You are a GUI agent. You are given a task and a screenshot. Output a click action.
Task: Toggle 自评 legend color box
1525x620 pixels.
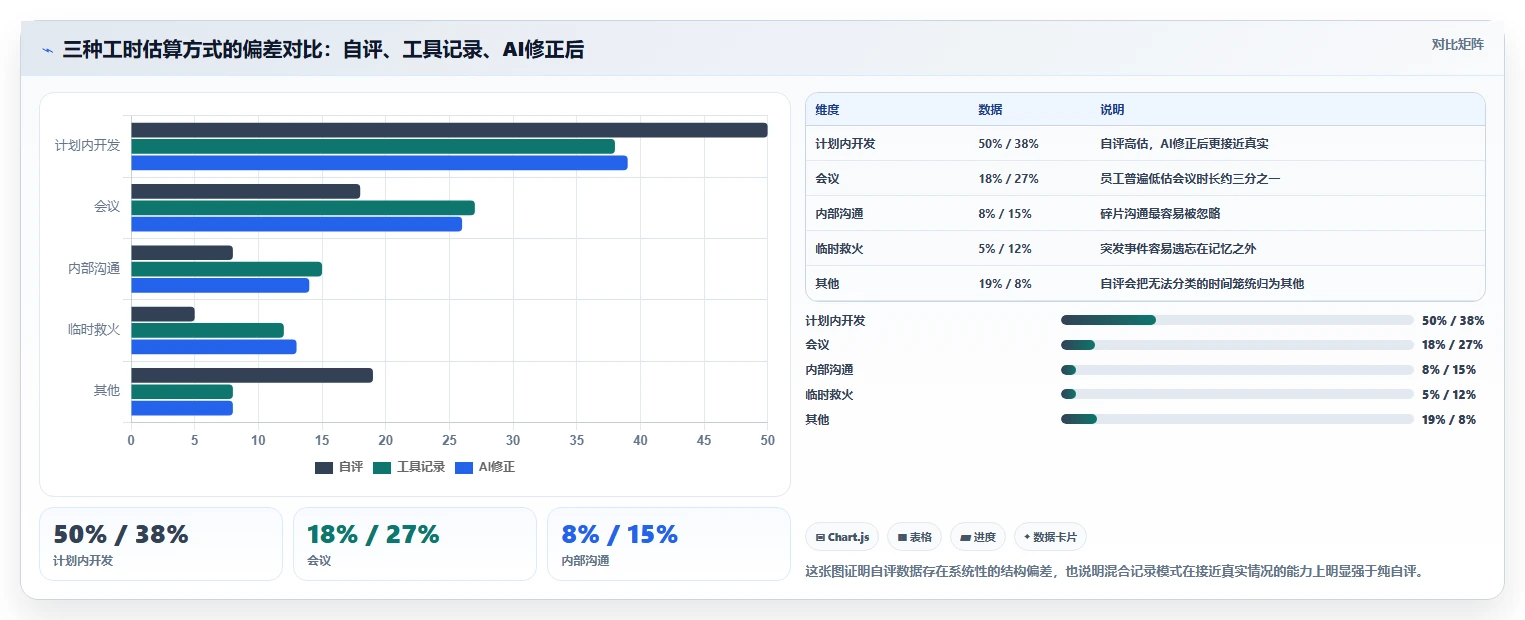pos(324,467)
